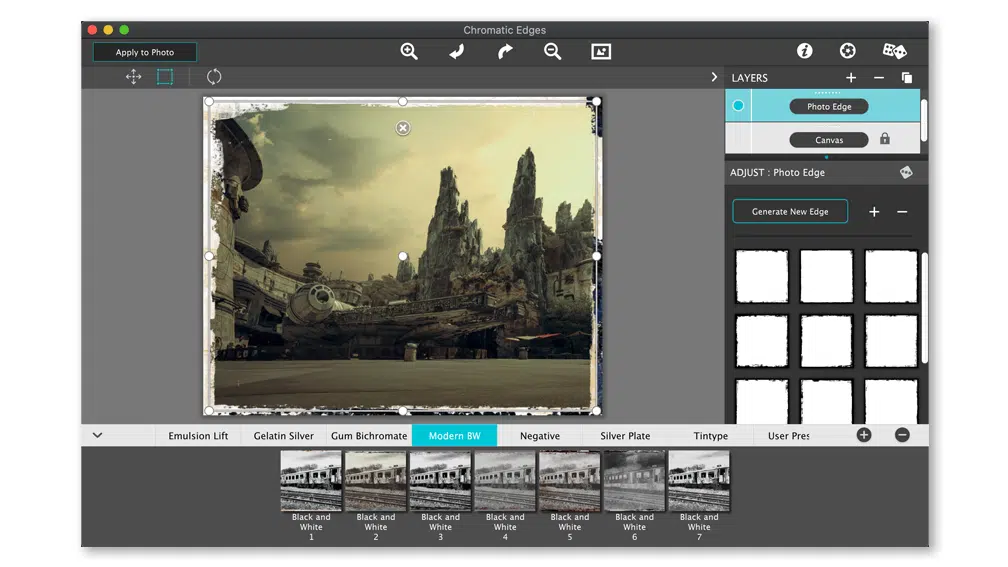Click the ADJUST : Photo Edge header
Viewport: 1008px width, 567px height.
tap(777, 172)
